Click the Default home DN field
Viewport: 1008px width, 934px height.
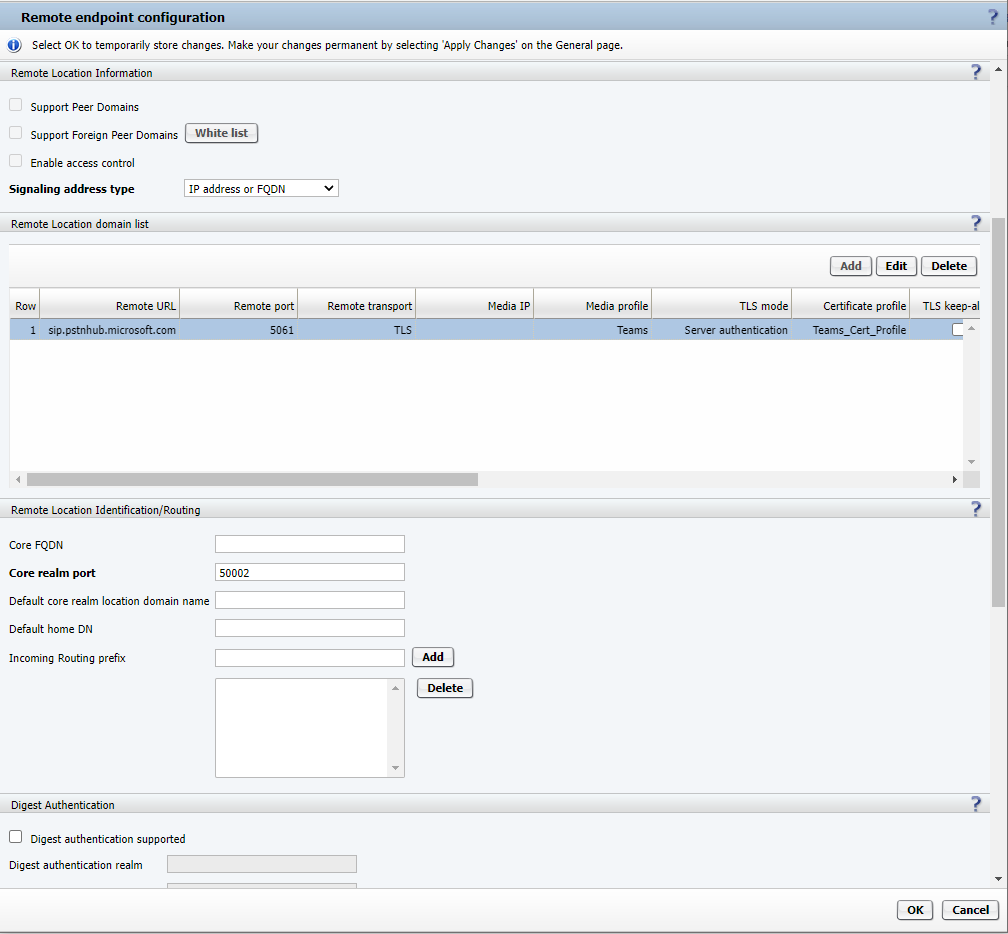(x=310, y=628)
